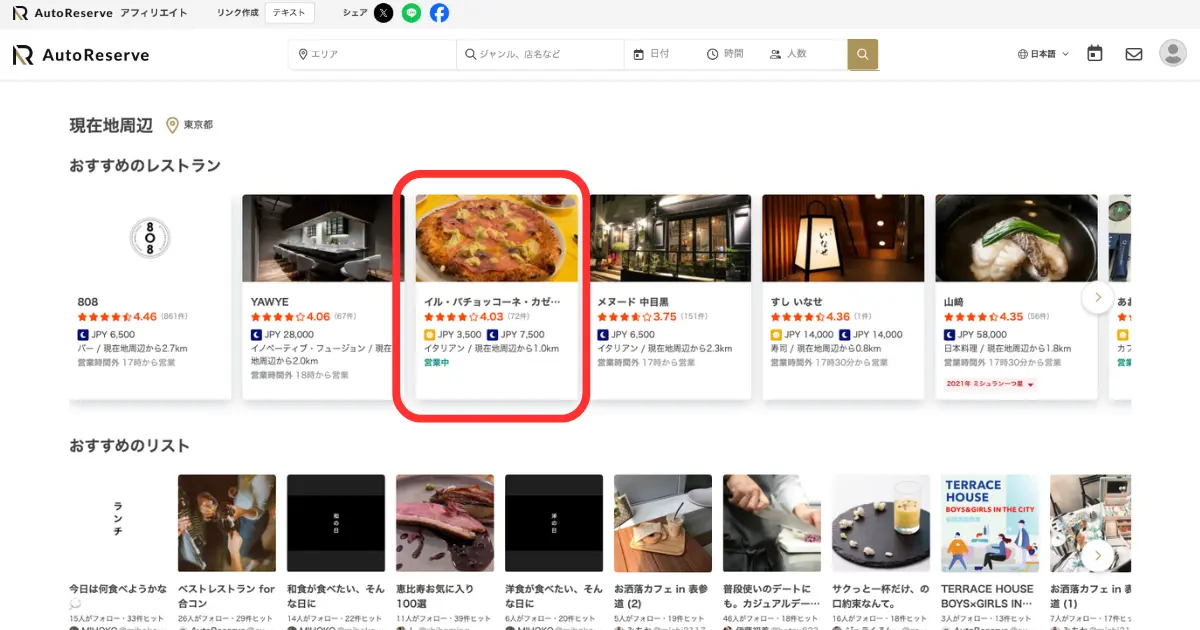Viewport: 1200px width, 630px height.
Task: Click the JPY 28,000 price on YAWYE
Action: [288, 335]
